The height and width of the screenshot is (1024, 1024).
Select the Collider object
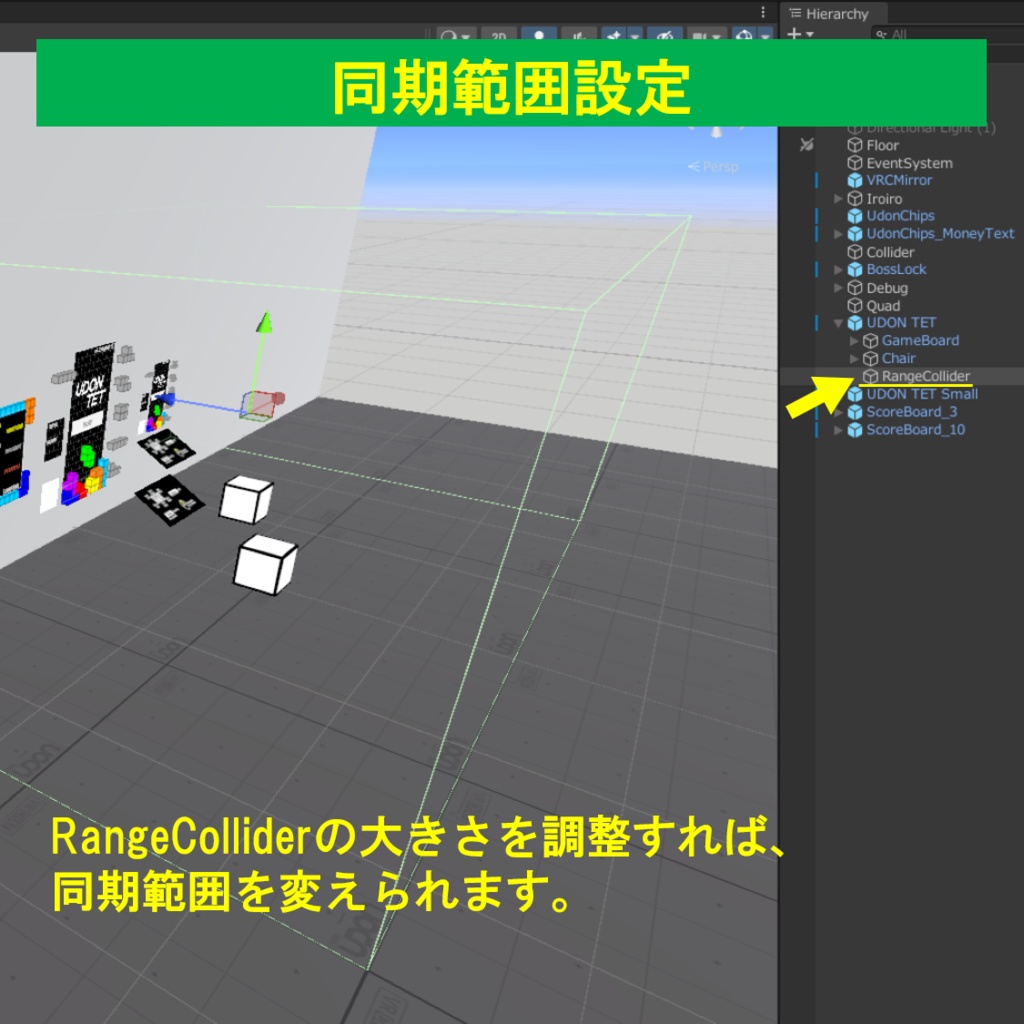pos(889,251)
